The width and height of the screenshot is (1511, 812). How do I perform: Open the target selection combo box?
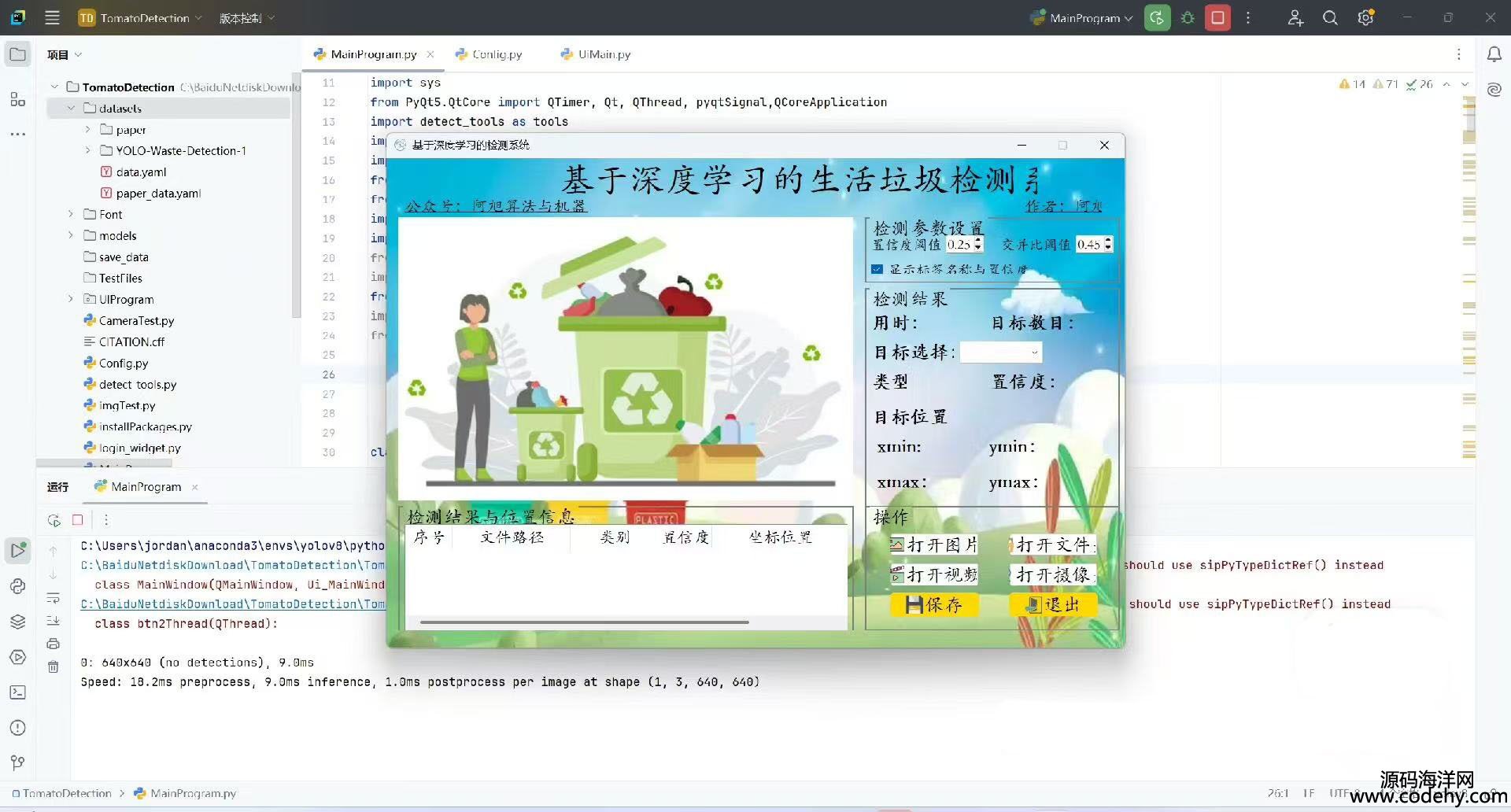(1000, 352)
